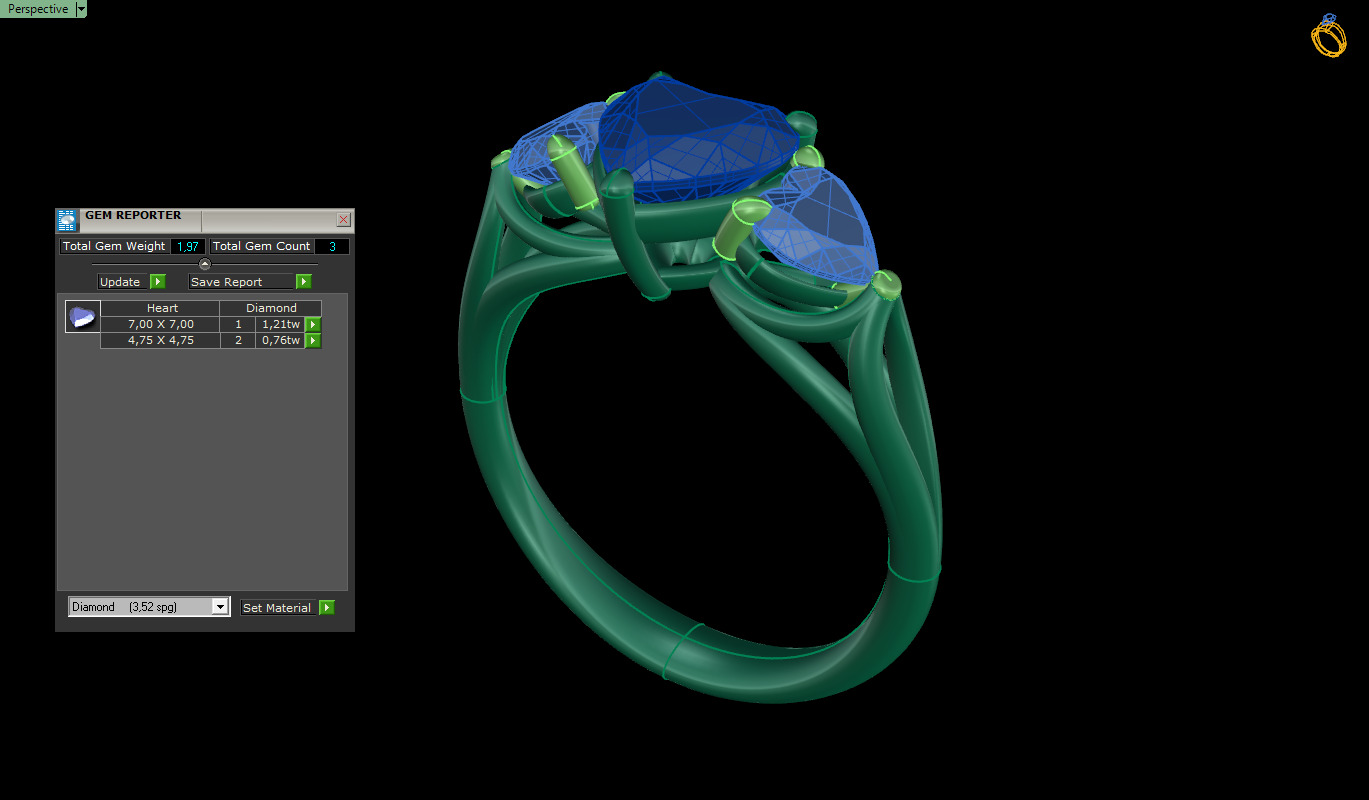
Task: Click the Perspective viewport label
Action: point(38,9)
